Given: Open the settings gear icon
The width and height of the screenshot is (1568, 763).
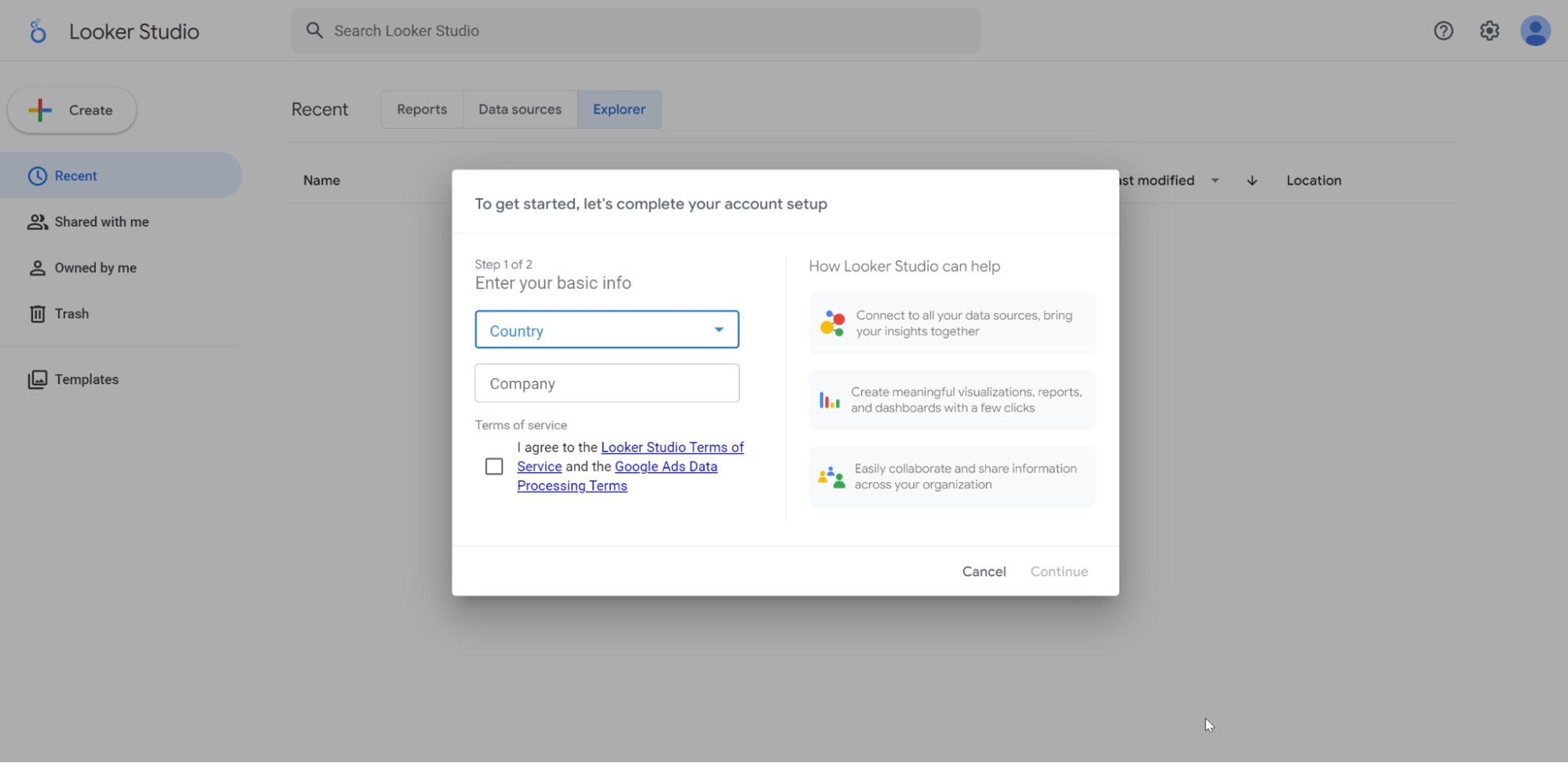Looking at the screenshot, I should click(1489, 31).
